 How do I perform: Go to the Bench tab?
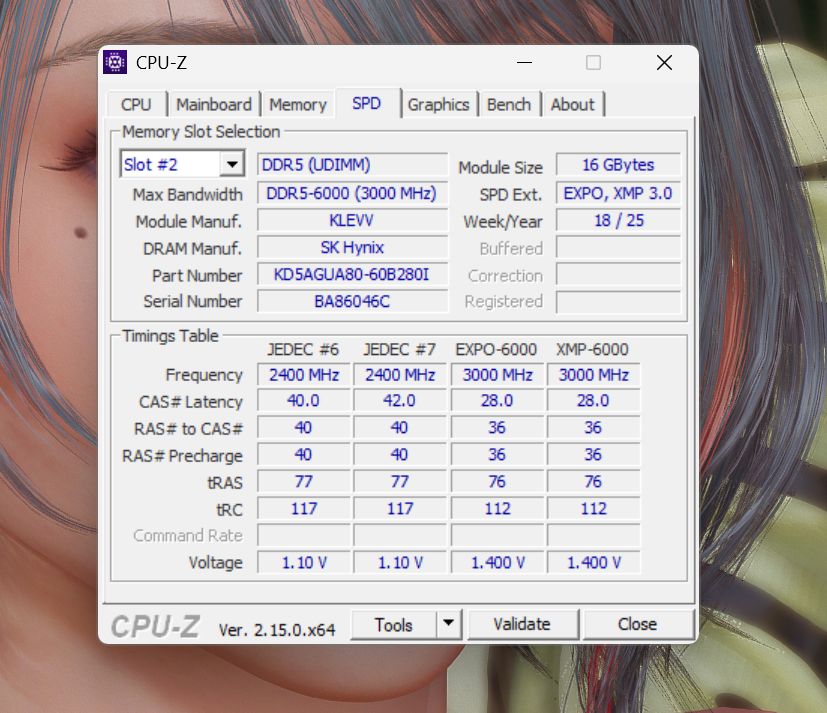point(508,104)
